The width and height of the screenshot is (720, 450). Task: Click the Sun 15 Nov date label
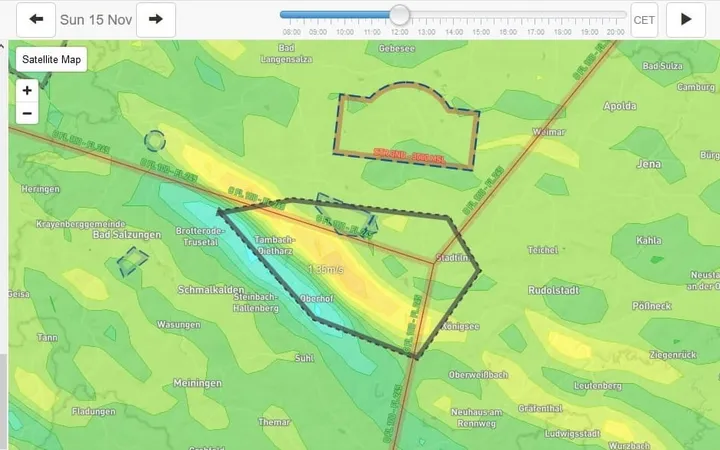pyautogui.click(x=96, y=20)
